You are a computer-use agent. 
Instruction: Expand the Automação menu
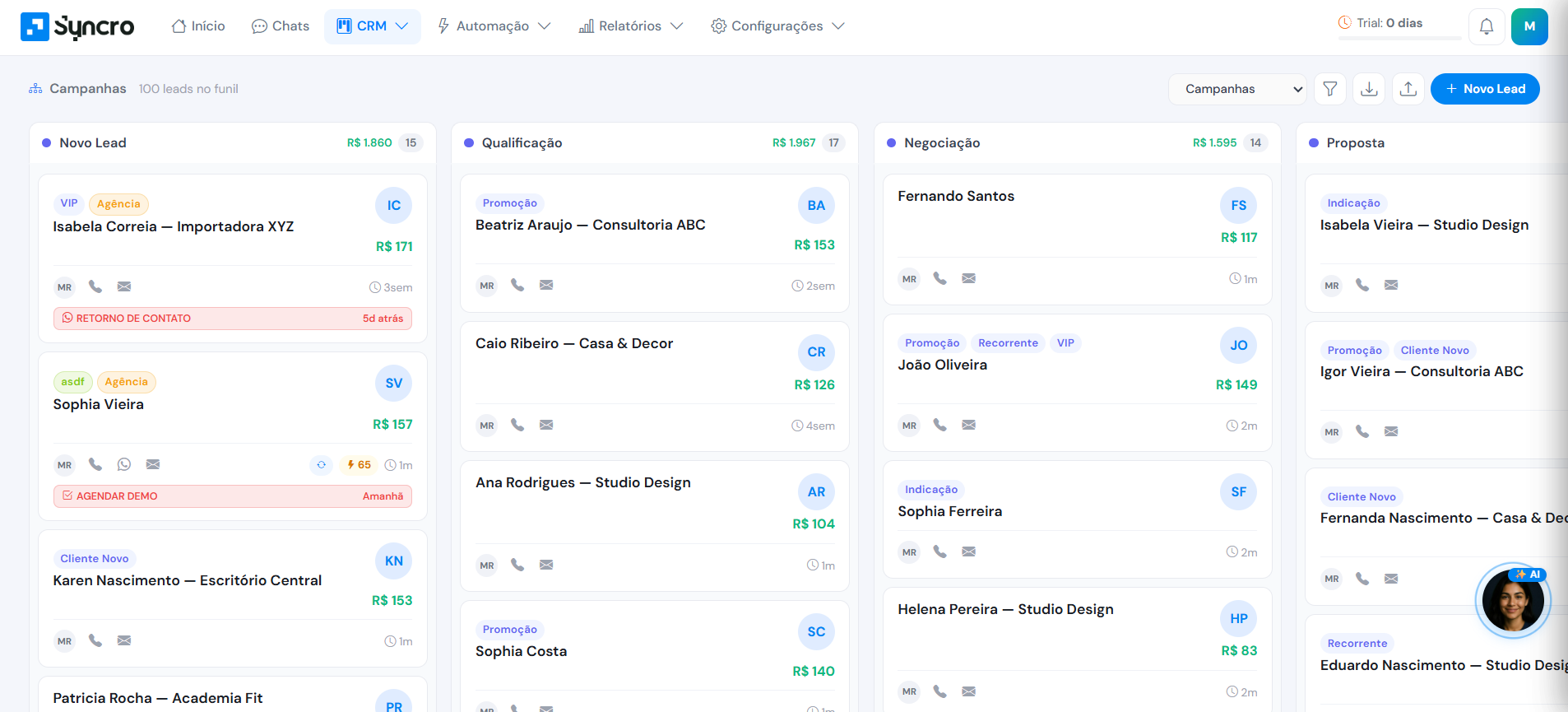494,26
